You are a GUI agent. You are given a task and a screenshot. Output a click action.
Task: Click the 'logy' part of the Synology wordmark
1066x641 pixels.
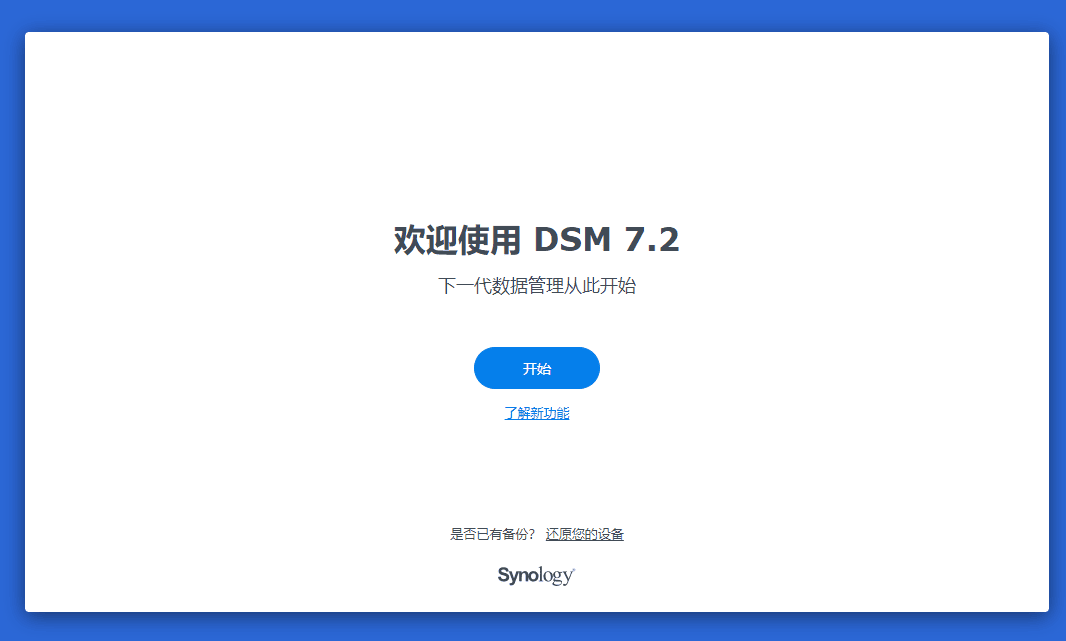pos(557,576)
